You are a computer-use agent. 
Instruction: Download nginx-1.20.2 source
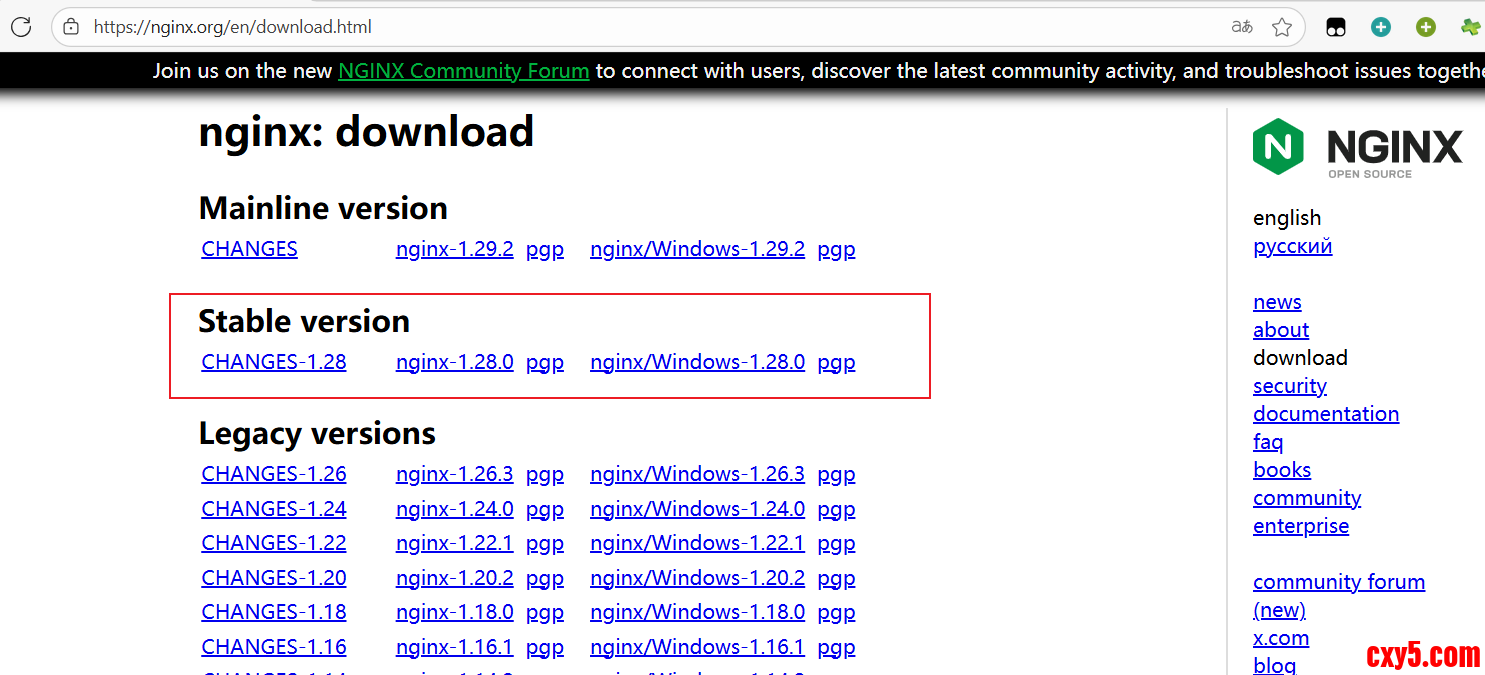click(x=455, y=578)
